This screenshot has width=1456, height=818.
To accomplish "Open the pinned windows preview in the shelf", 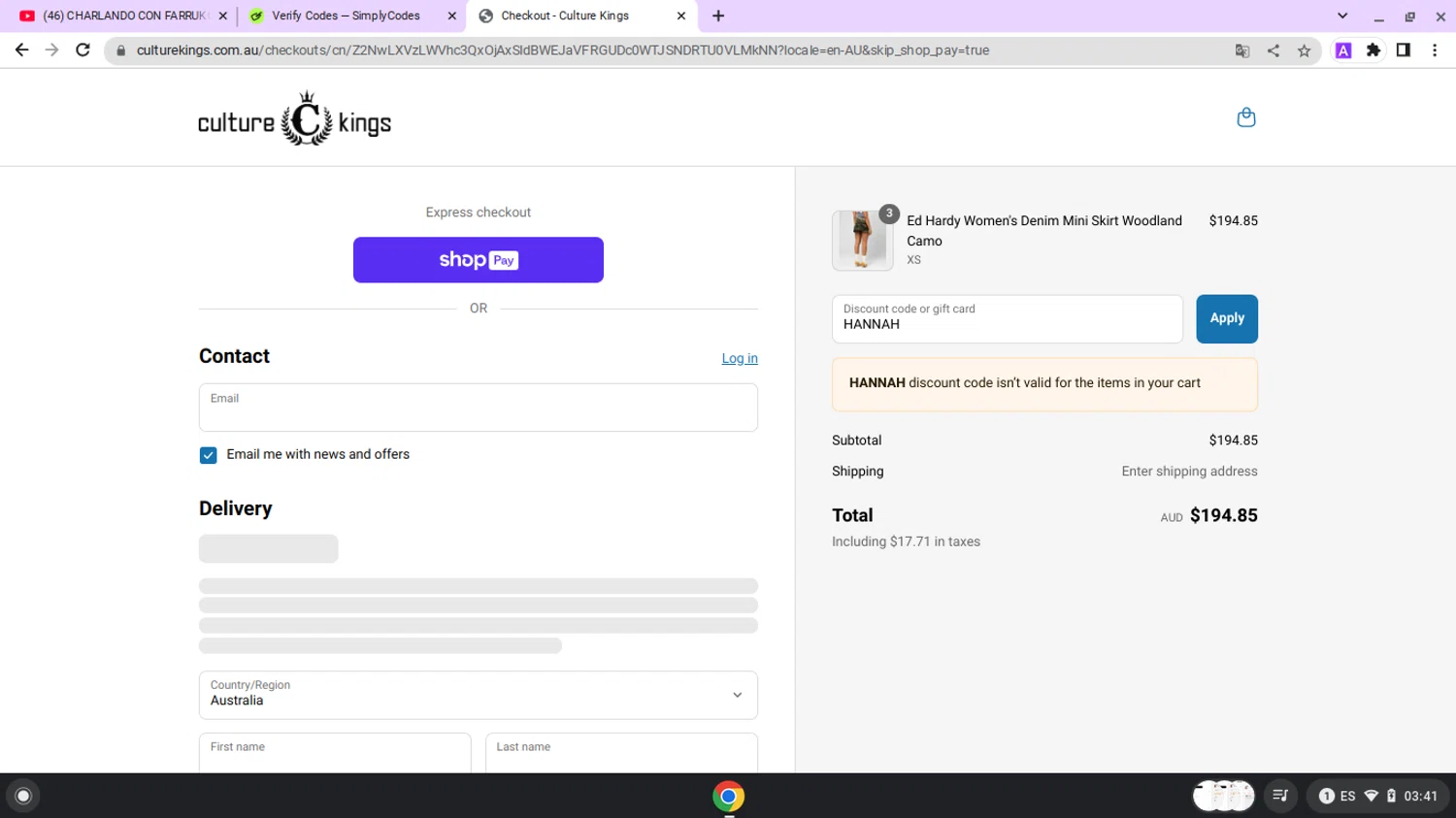I will 1223,796.
